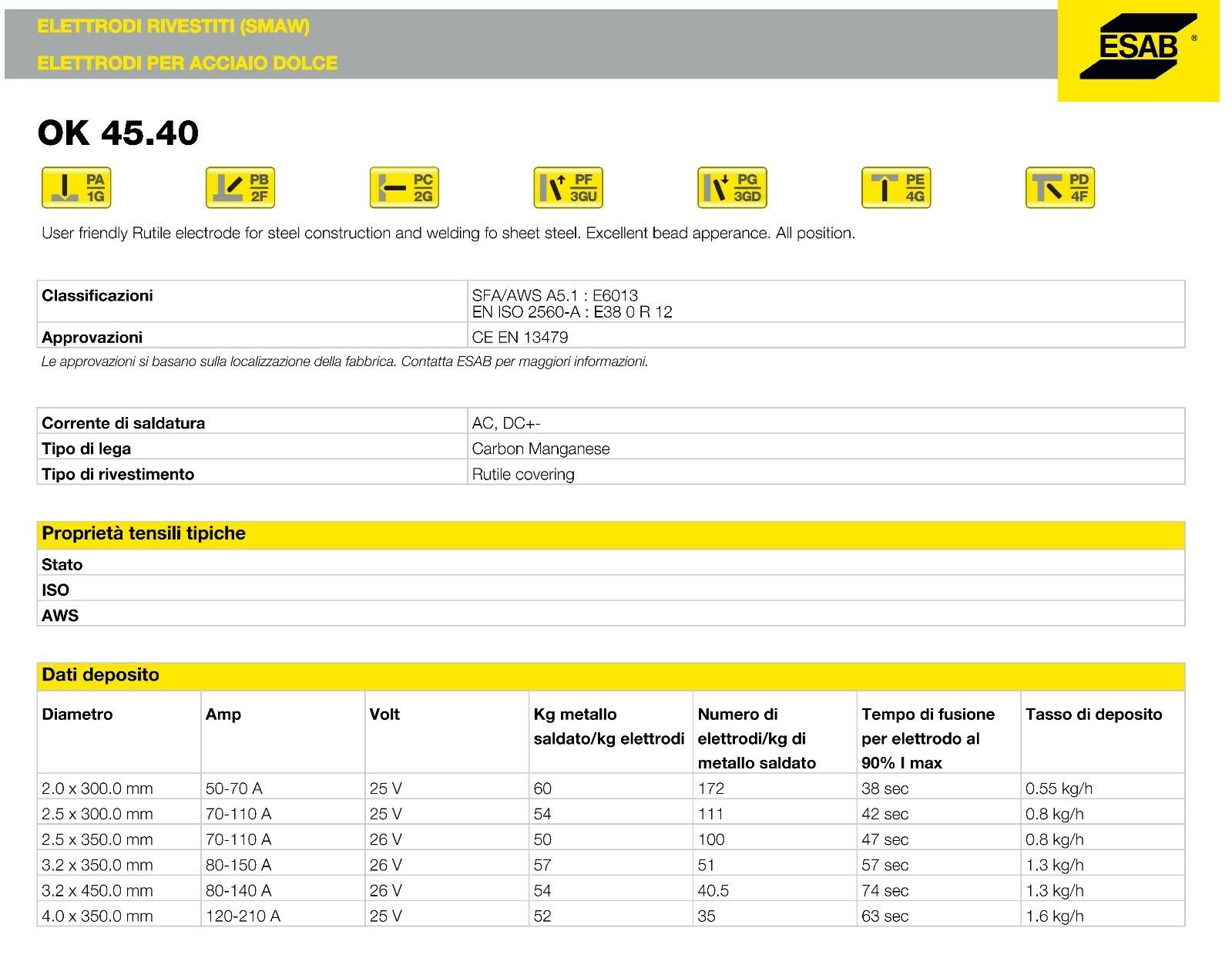Click the PC 2G horizontal position icon
Viewport: 1232px width, 965px height.
click(x=405, y=187)
